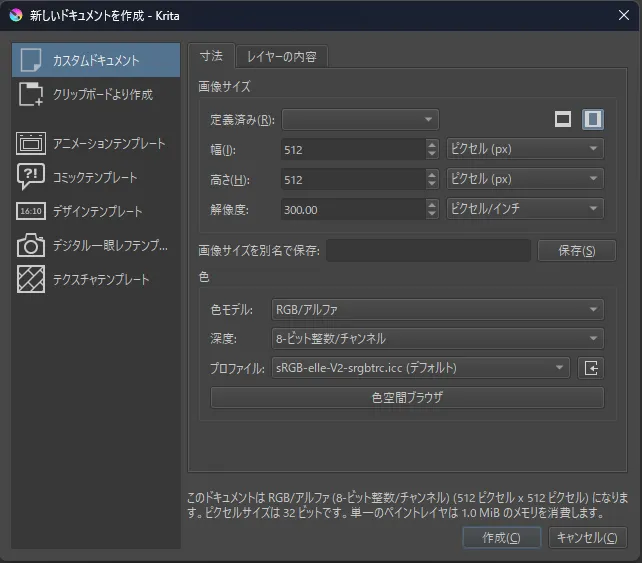Open the 定義済み predefined sizes dropdown
642x563 pixels.
pyautogui.click(x=360, y=120)
